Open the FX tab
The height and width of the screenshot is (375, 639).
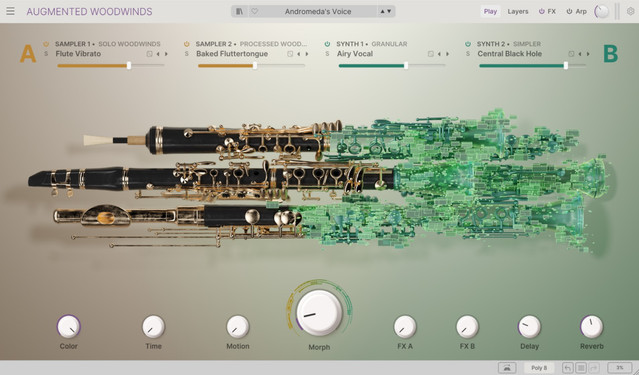click(551, 11)
